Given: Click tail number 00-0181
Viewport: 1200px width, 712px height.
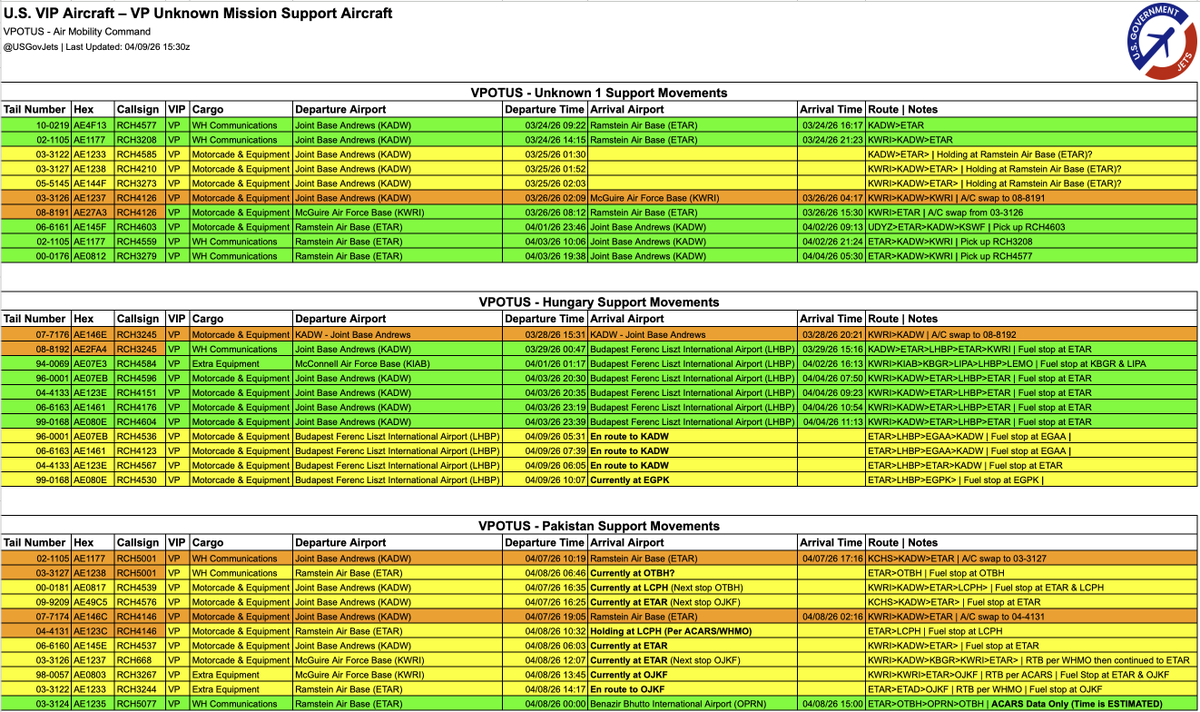Looking at the screenshot, I should click(35, 588).
